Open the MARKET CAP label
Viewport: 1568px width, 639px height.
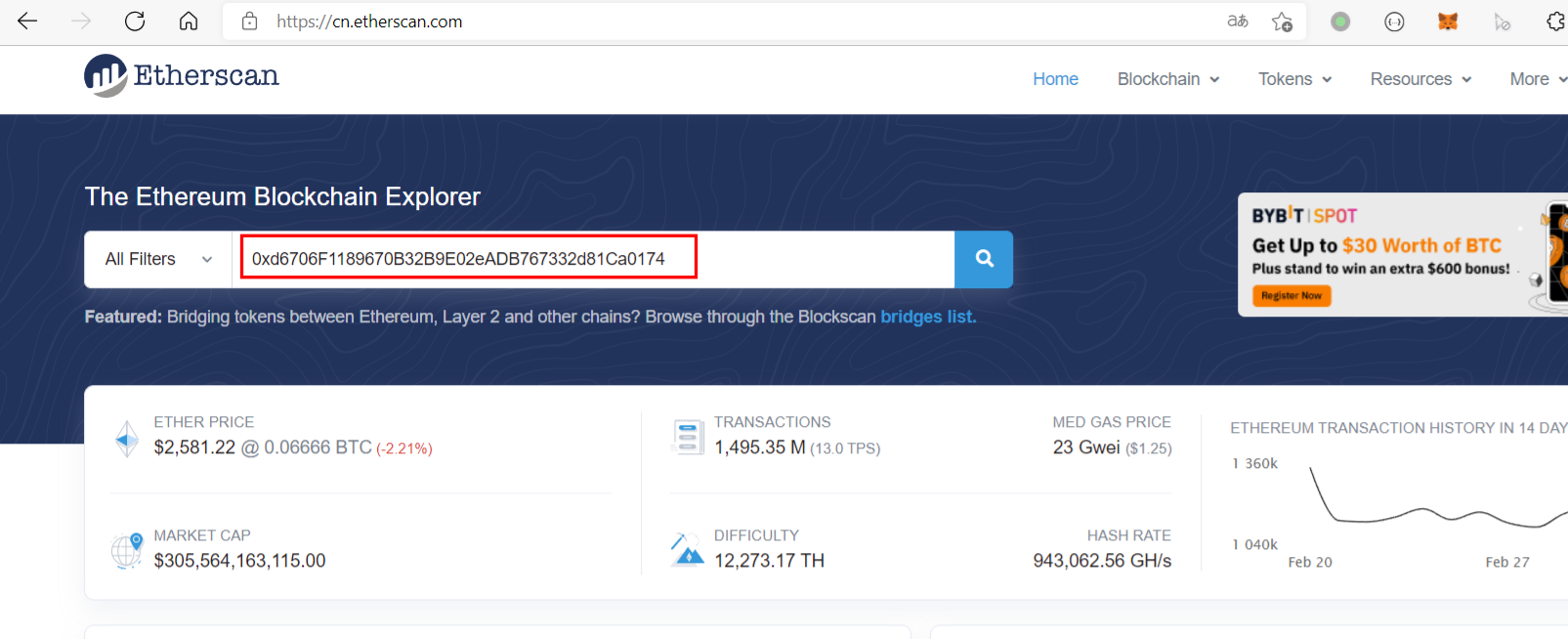pyautogui.click(x=202, y=535)
